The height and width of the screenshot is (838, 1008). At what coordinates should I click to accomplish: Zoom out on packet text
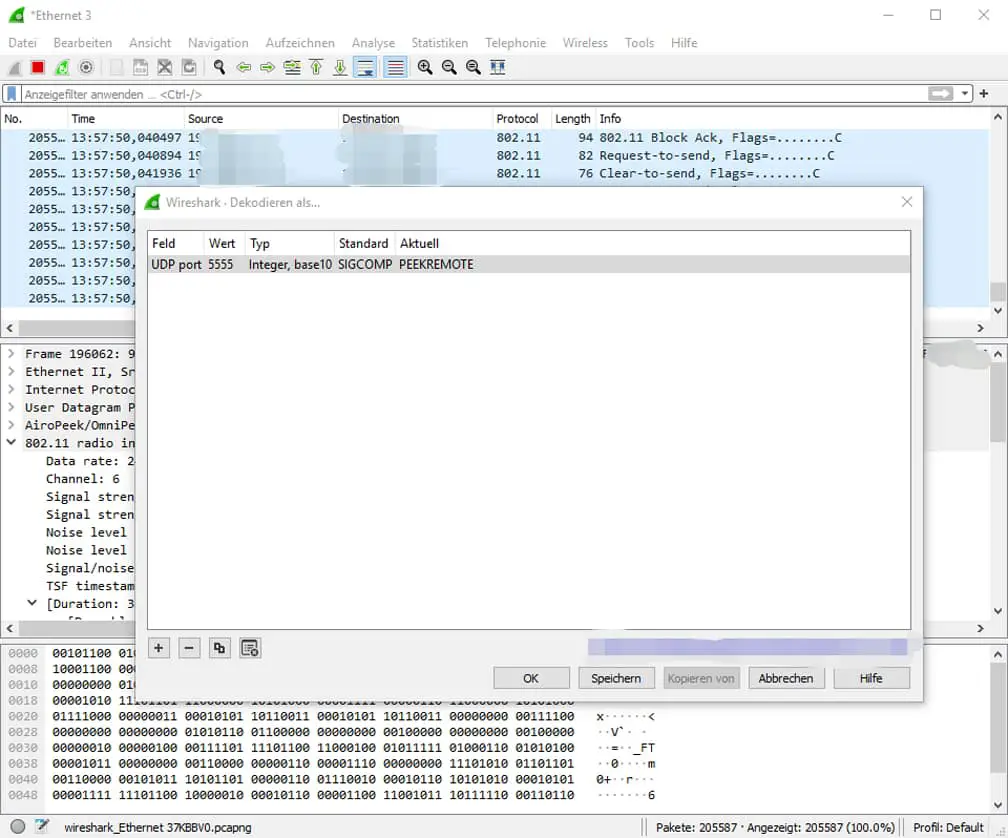(x=449, y=67)
